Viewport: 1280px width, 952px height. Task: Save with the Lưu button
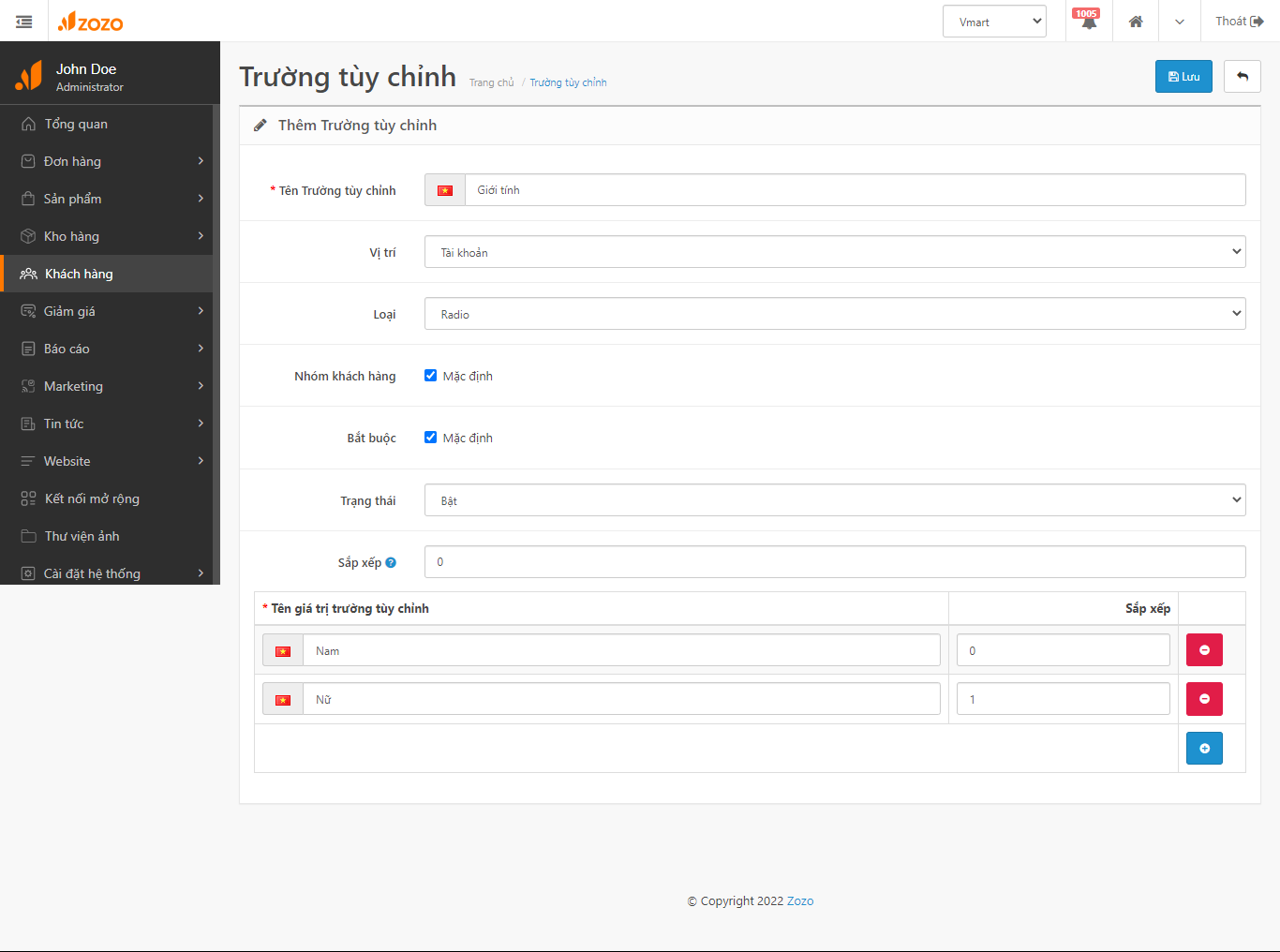(x=1183, y=77)
